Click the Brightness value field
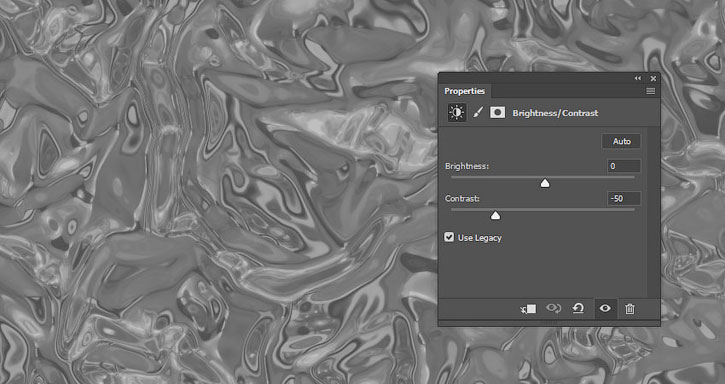Viewport: 725px width, 384px height. click(624, 166)
